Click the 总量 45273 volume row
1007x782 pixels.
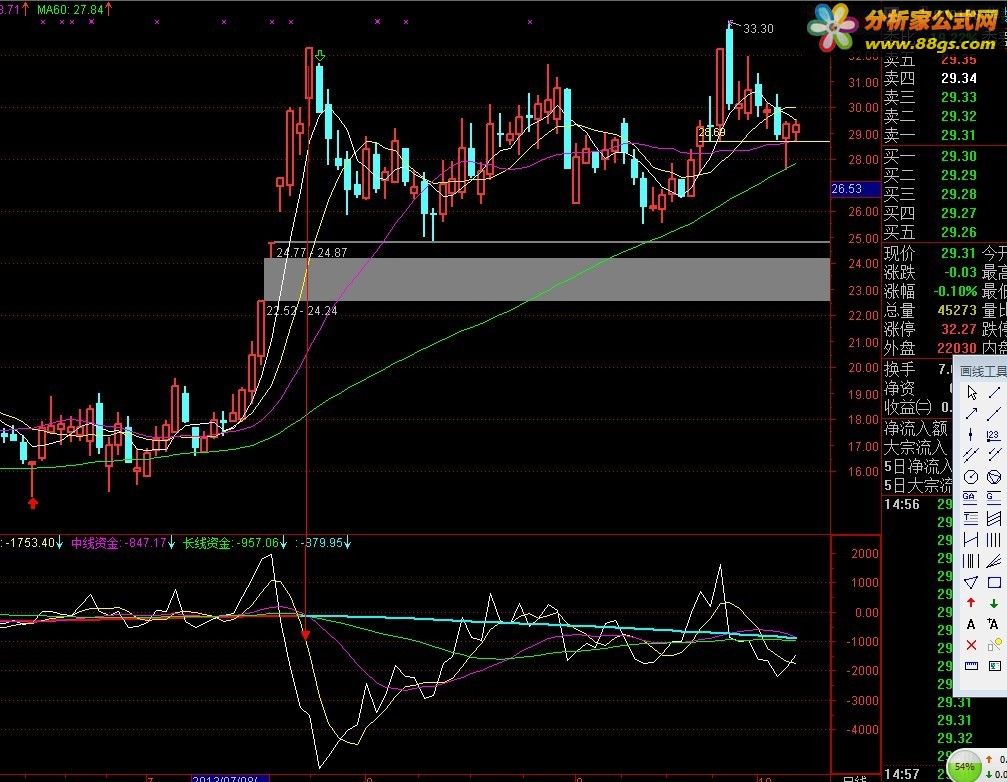931,311
